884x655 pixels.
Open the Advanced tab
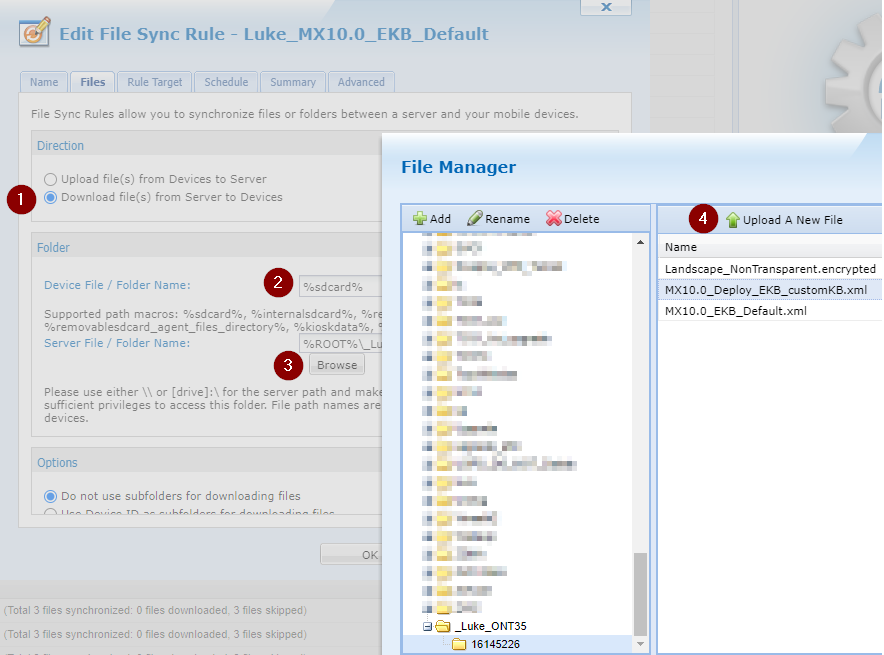click(361, 82)
